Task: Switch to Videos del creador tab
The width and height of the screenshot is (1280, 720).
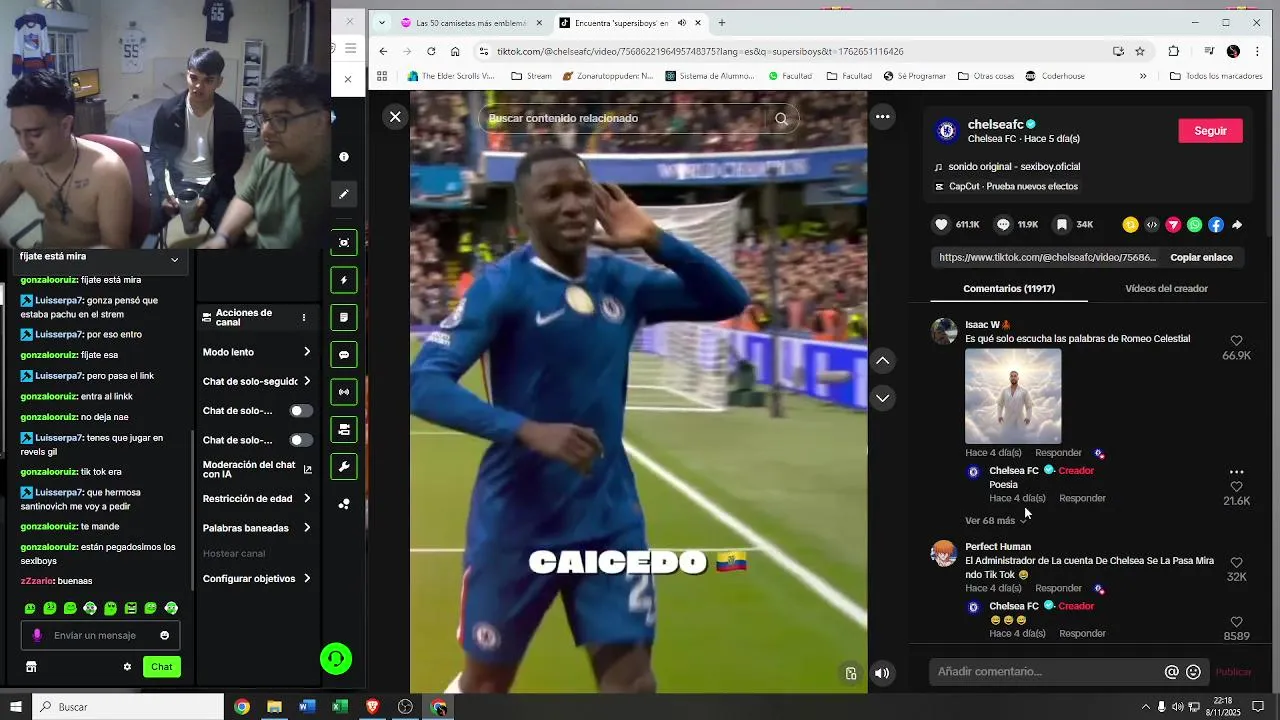Action: point(1166,289)
